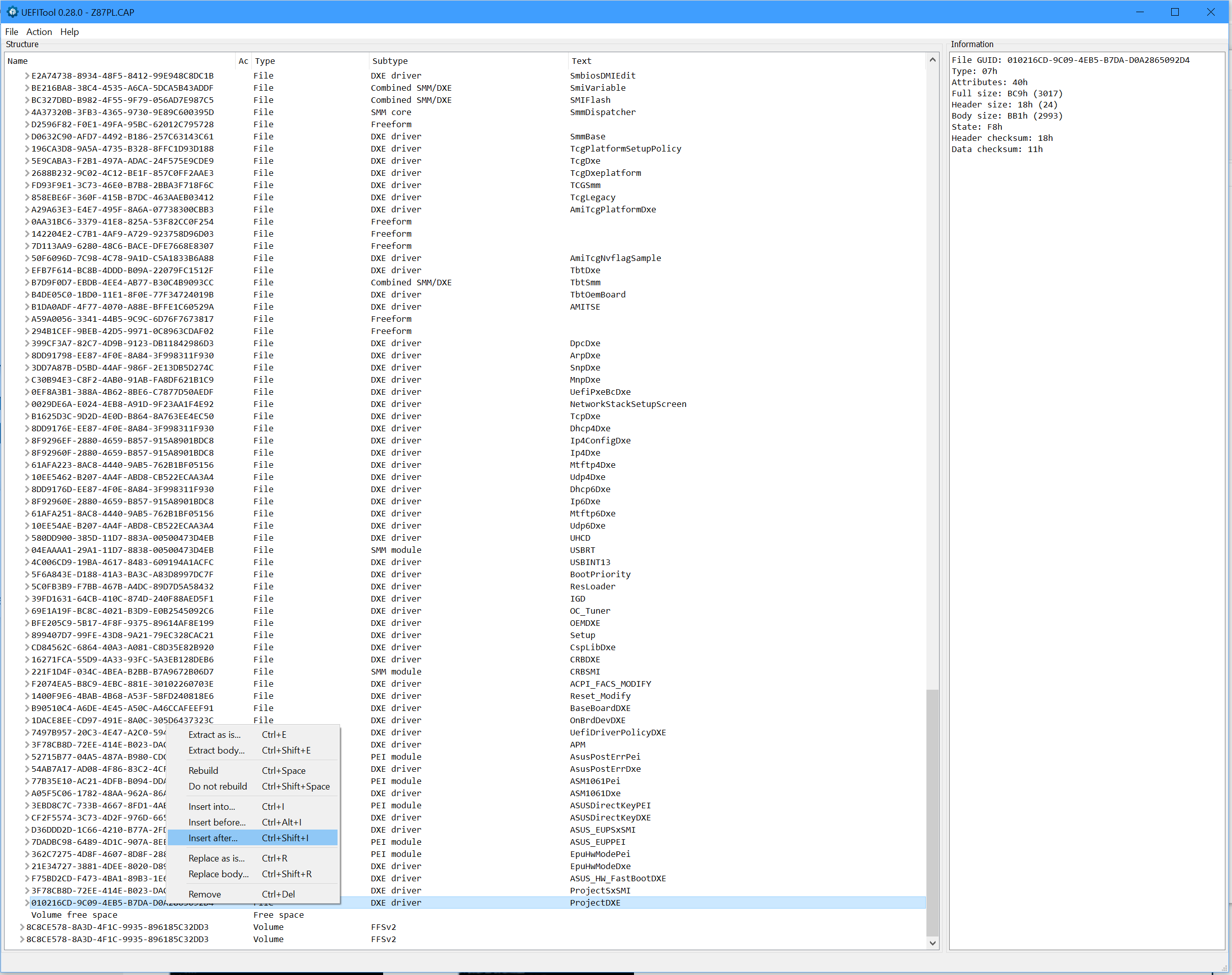Select Replace as is… menu entry
1232x975 pixels.
click(253, 858)
